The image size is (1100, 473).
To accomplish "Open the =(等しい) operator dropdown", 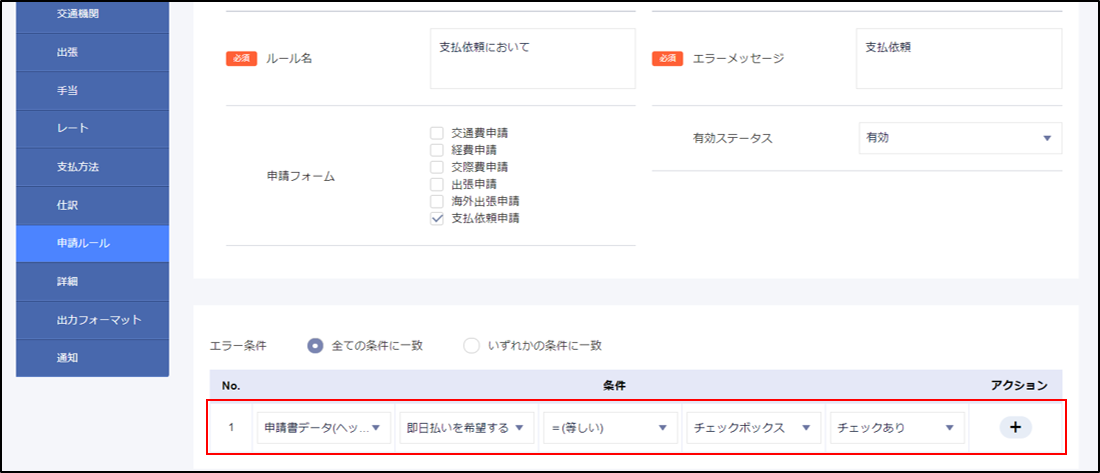I will click(608, 428).
